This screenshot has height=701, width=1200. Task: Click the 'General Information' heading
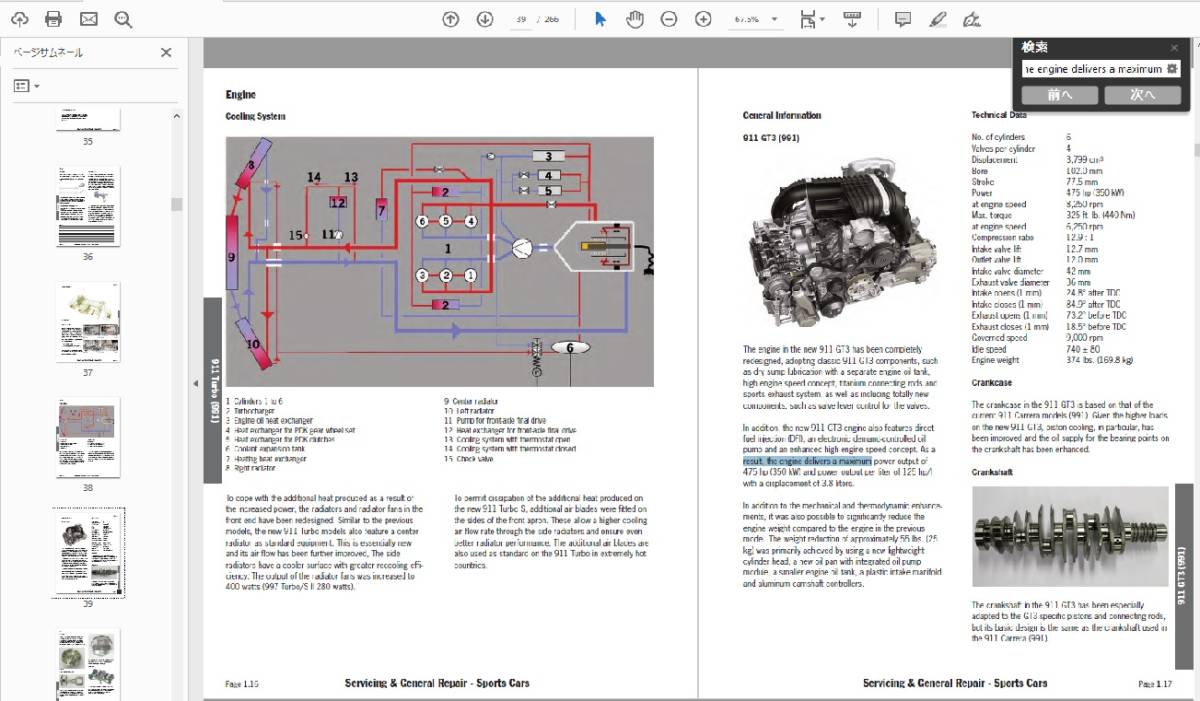pos(782,115)
